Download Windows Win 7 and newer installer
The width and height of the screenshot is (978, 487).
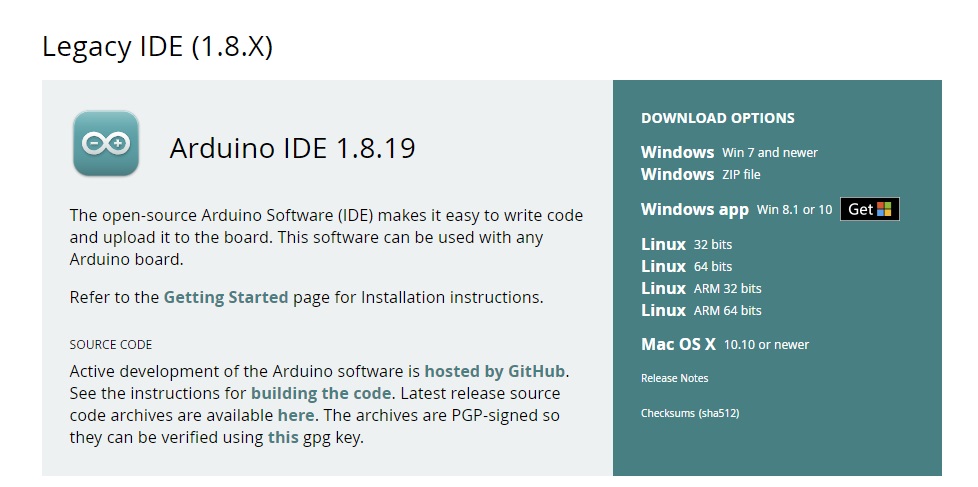pyautogui.click(x=729, y=152)
